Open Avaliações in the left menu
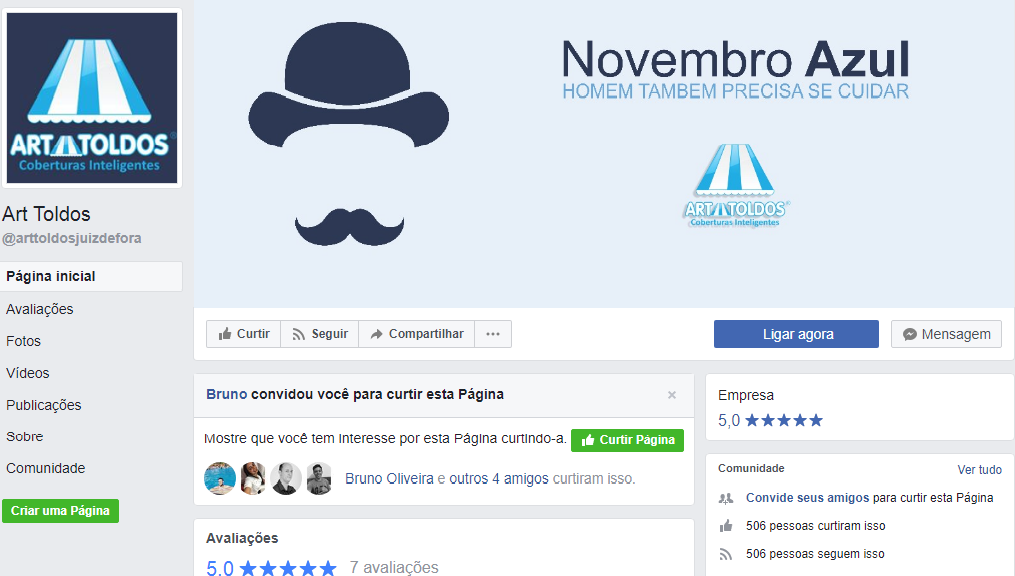This screenshot has height=576, width=1015. tap(40, 309)
